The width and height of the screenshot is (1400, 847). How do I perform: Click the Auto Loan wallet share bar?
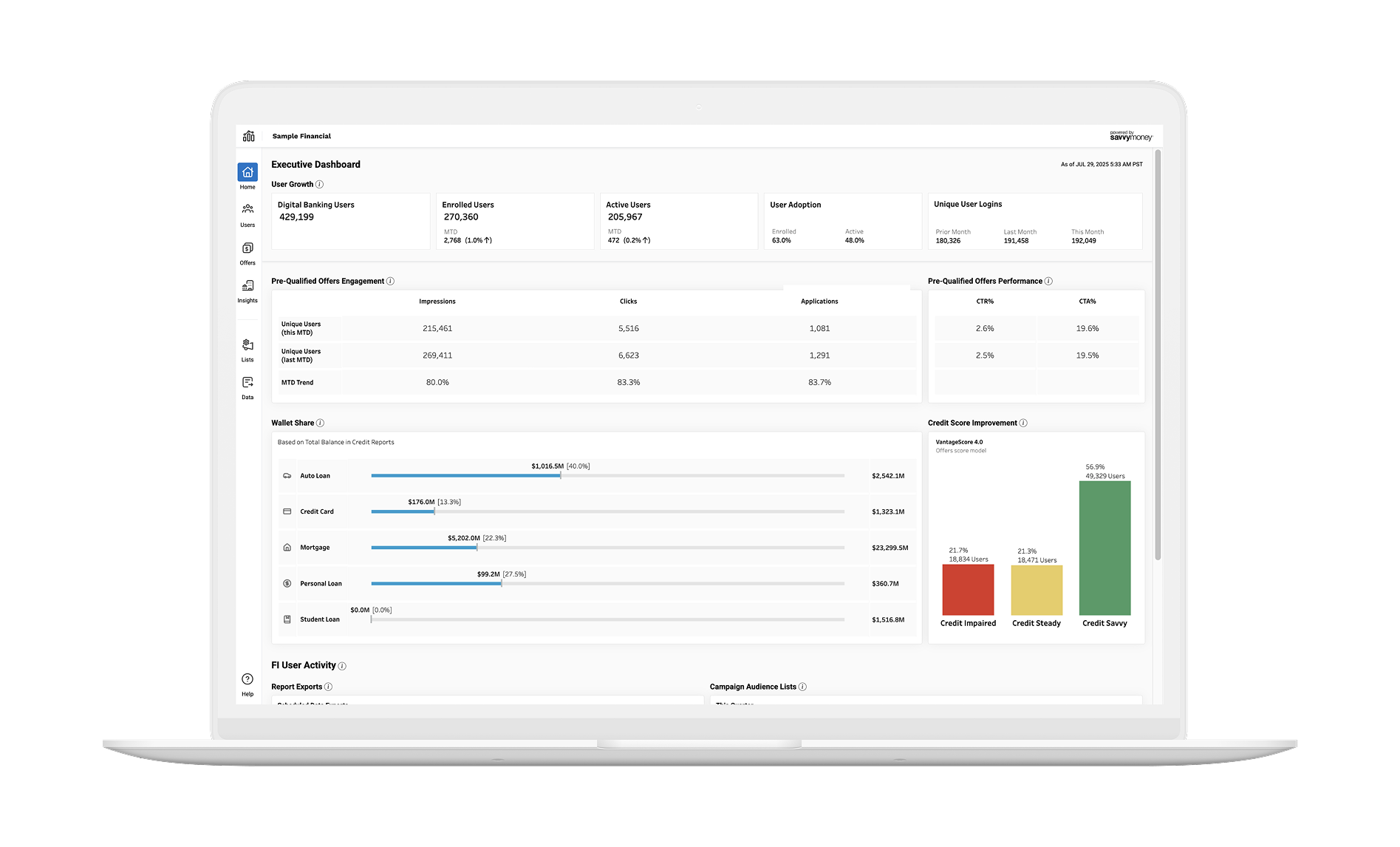click(465, 476)
